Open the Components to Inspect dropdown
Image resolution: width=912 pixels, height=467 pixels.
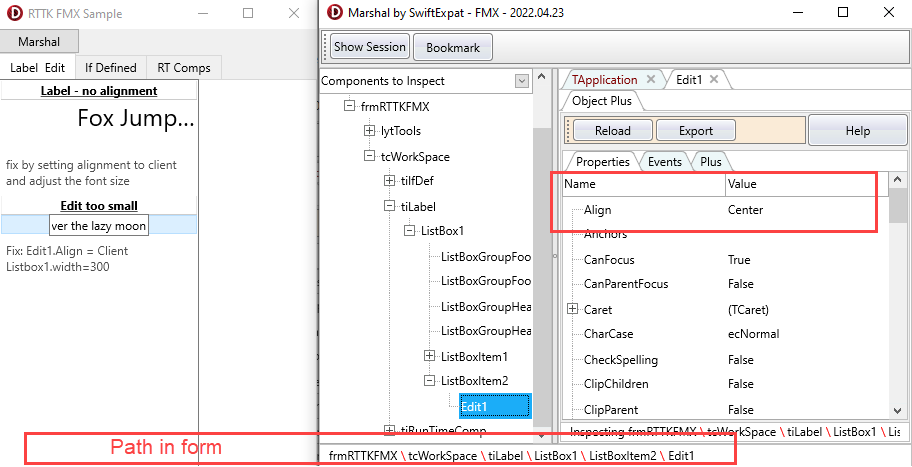tap(522, 81)
